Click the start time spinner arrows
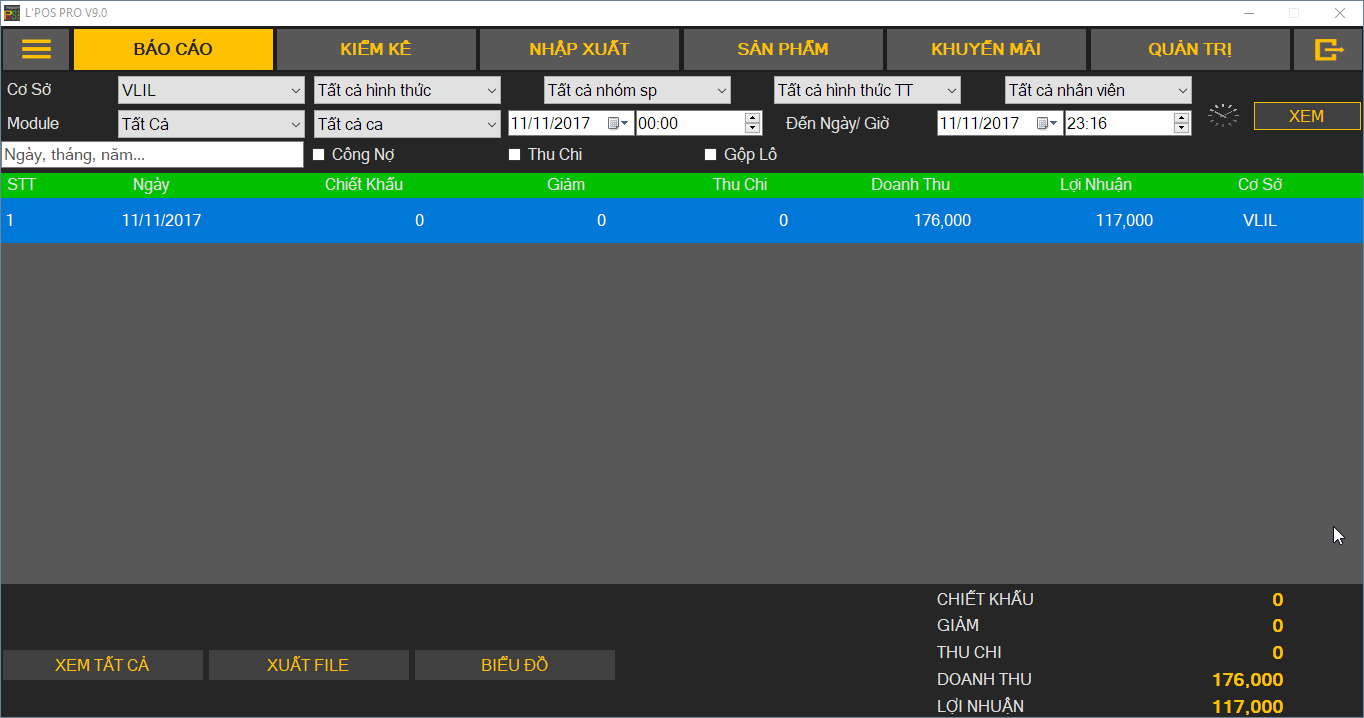 coord(753,123)
